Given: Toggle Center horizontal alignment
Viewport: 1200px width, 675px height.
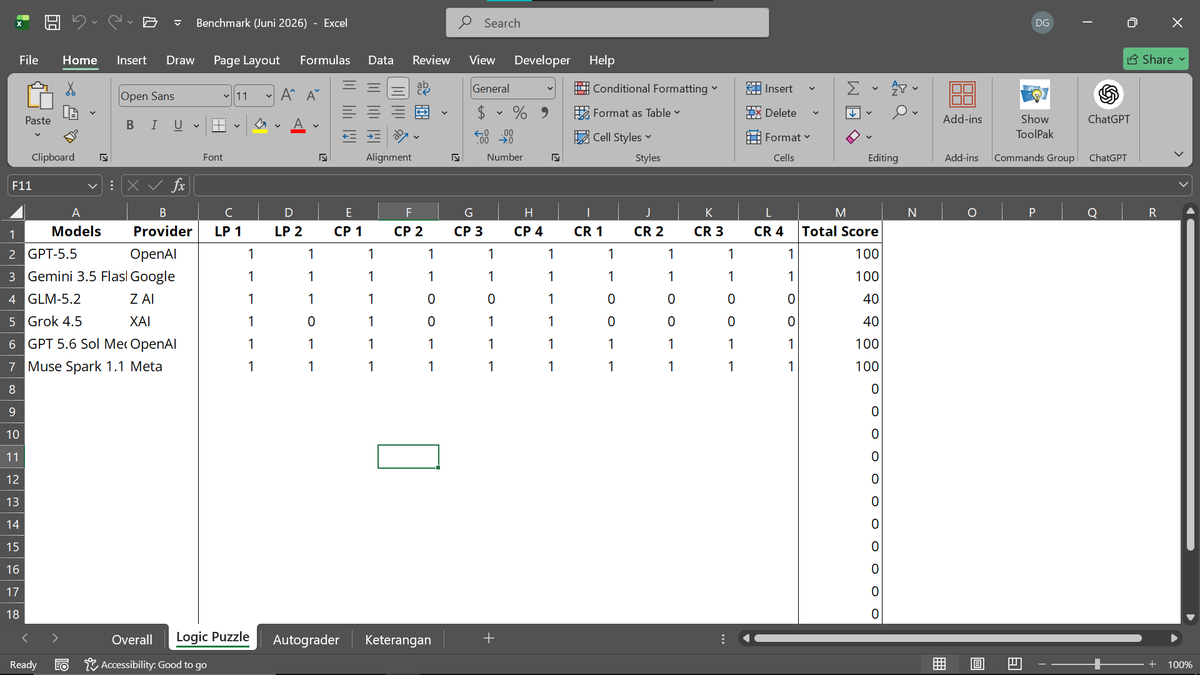Looking at the screenshot, I should pyautogui.click(x=374, y=112).
